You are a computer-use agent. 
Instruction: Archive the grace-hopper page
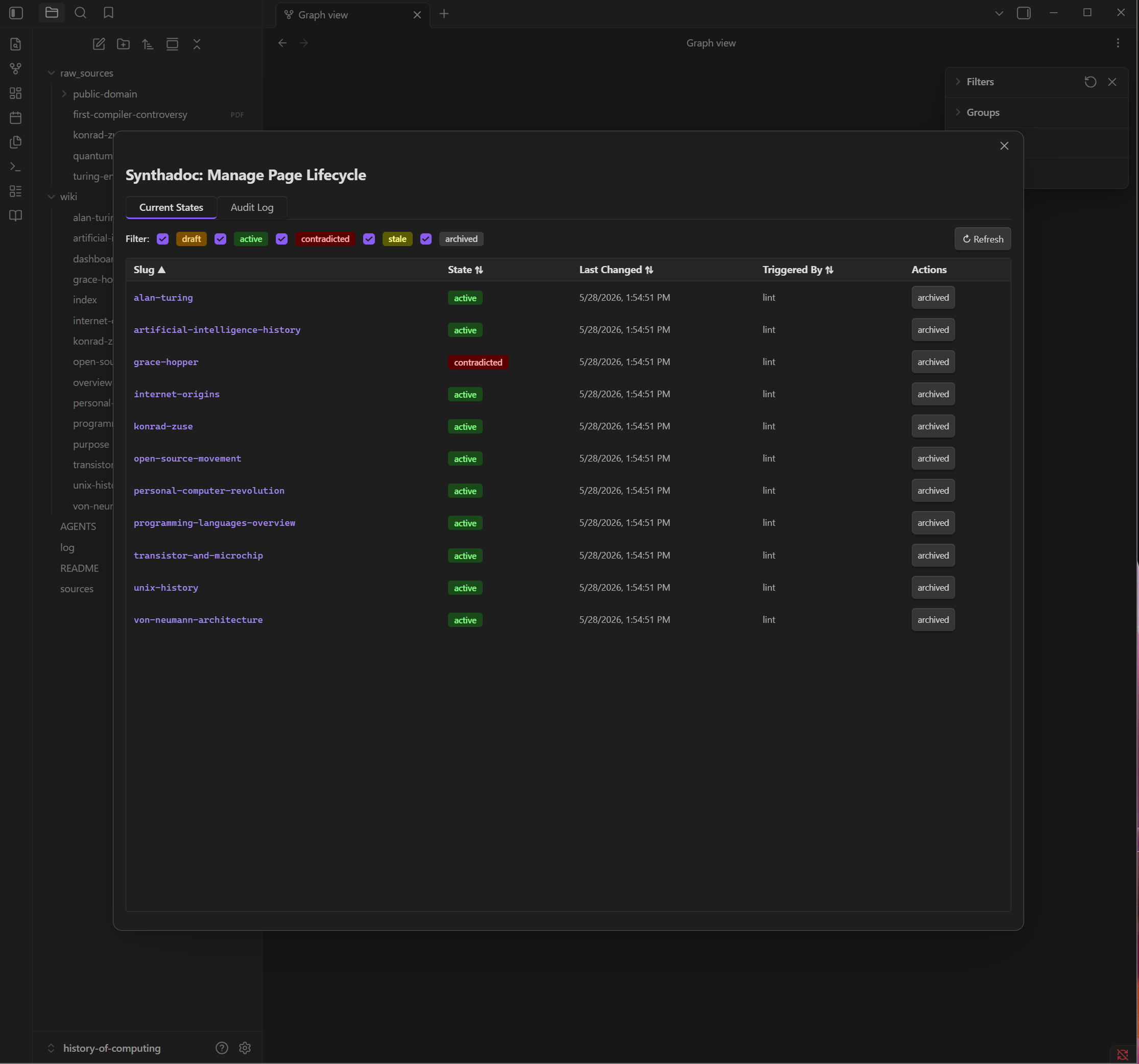click(x=933, y=362)
